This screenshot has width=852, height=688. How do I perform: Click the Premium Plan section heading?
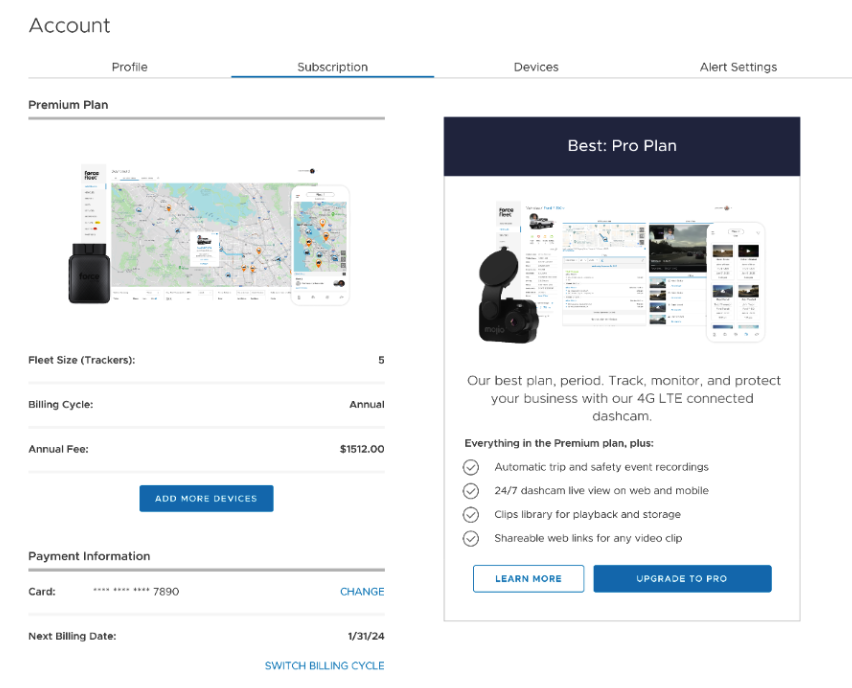tap(68, 104)
